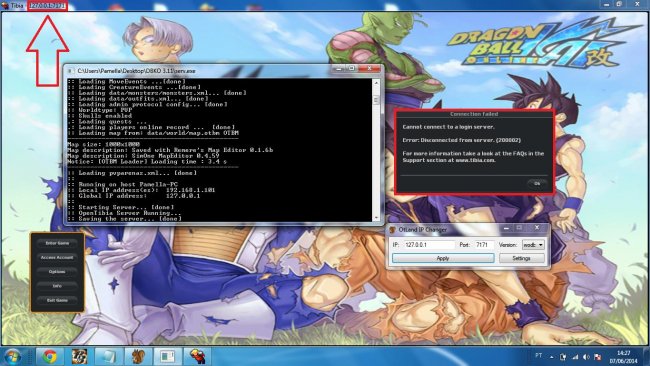This screenshot has width=650, height=366.
Task: Click the volume speaker tray icon
Action: [586, 356]
